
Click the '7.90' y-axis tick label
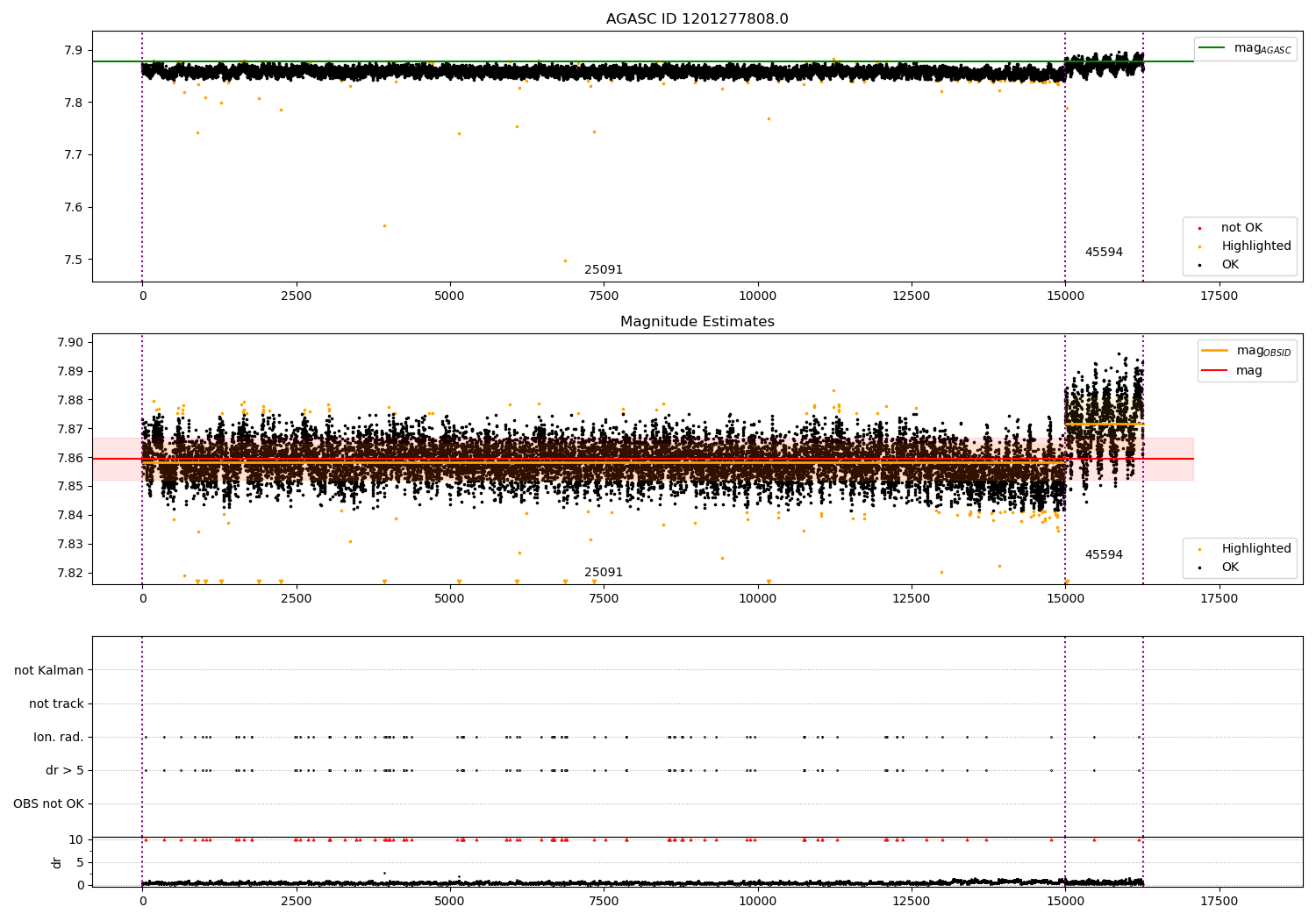69,343
